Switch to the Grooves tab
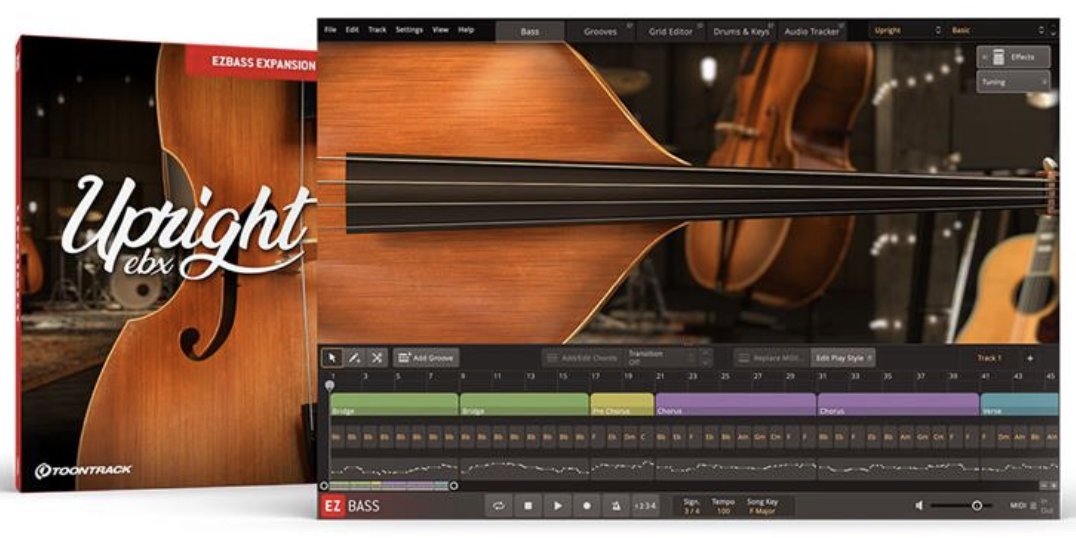1076x538 pixels. [x=601, y=32]
